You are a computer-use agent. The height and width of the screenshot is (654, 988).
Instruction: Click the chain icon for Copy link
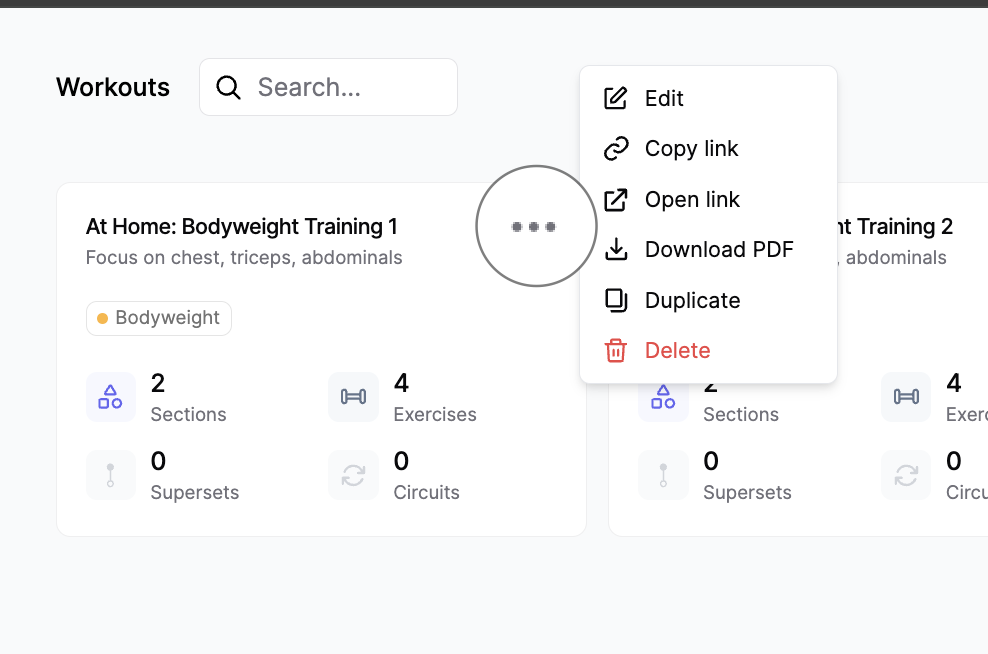click(x=616, y=149)
